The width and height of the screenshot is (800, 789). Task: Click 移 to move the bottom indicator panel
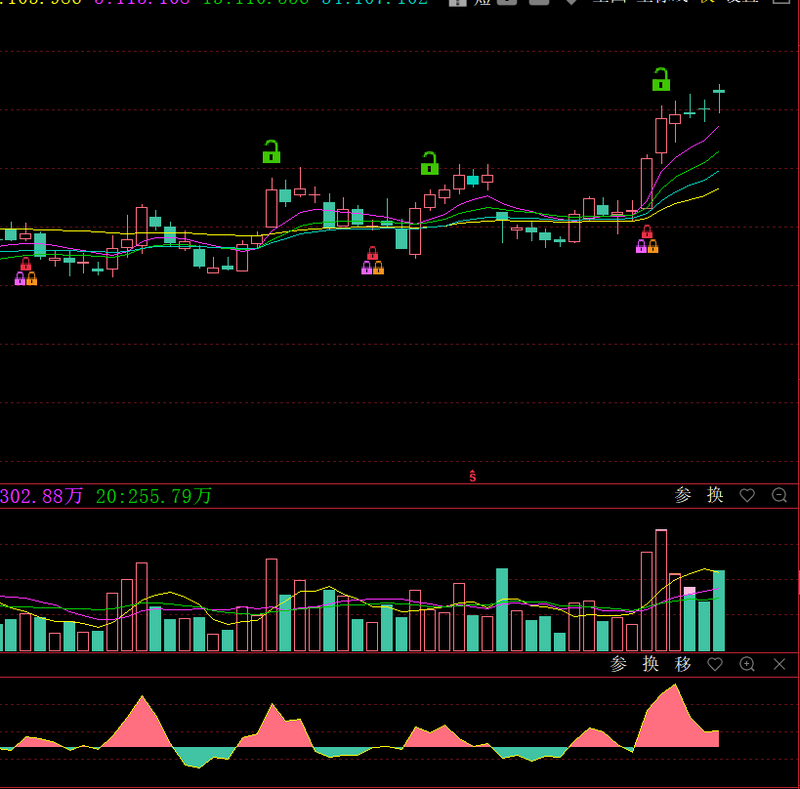click(x=683, y=664)
